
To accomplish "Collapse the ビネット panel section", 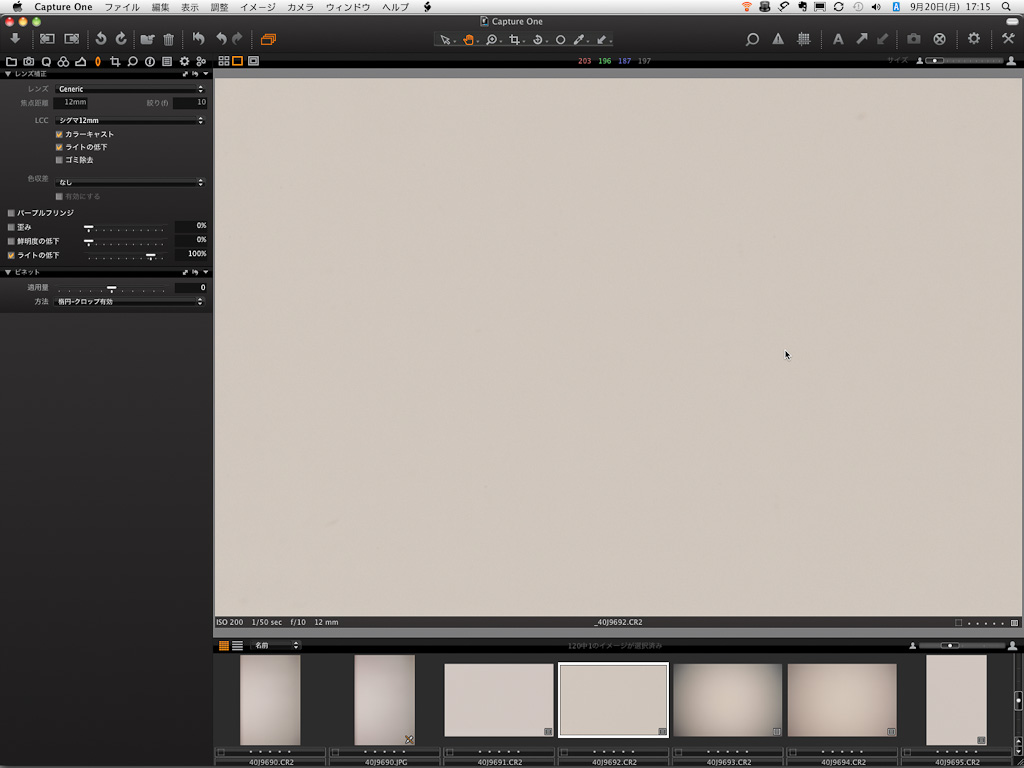I will pyautogui.click(x=8, y=272).
